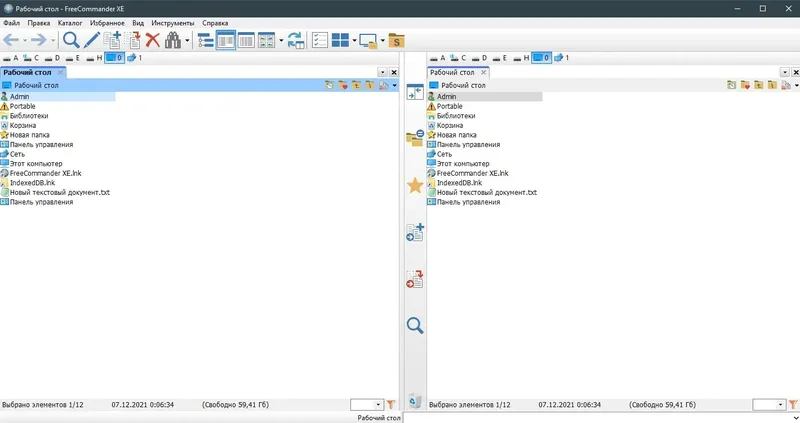Click the synchronize folders icon

(296, 40)
